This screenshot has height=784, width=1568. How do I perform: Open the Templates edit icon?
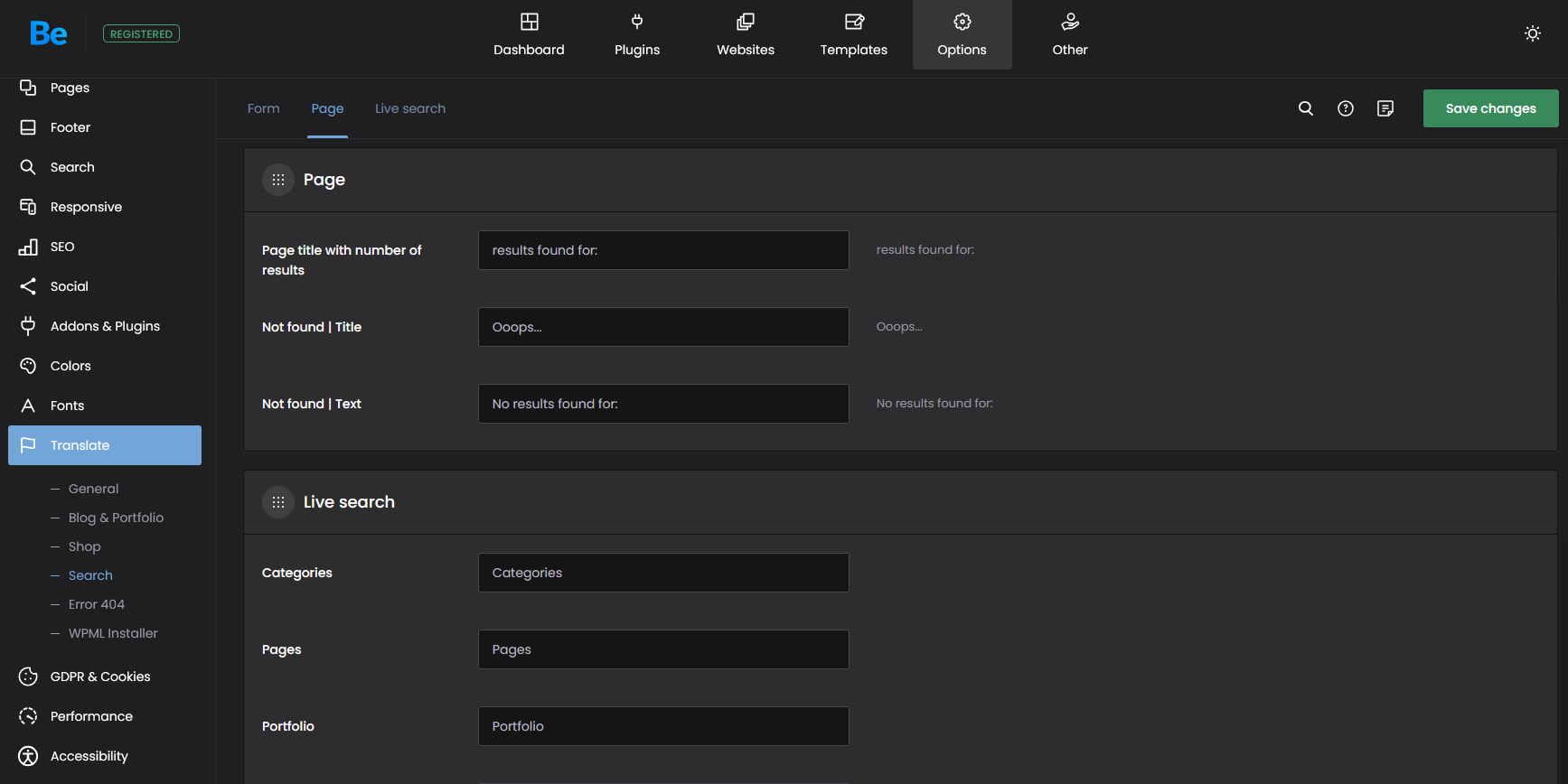(x=854, y=22)
